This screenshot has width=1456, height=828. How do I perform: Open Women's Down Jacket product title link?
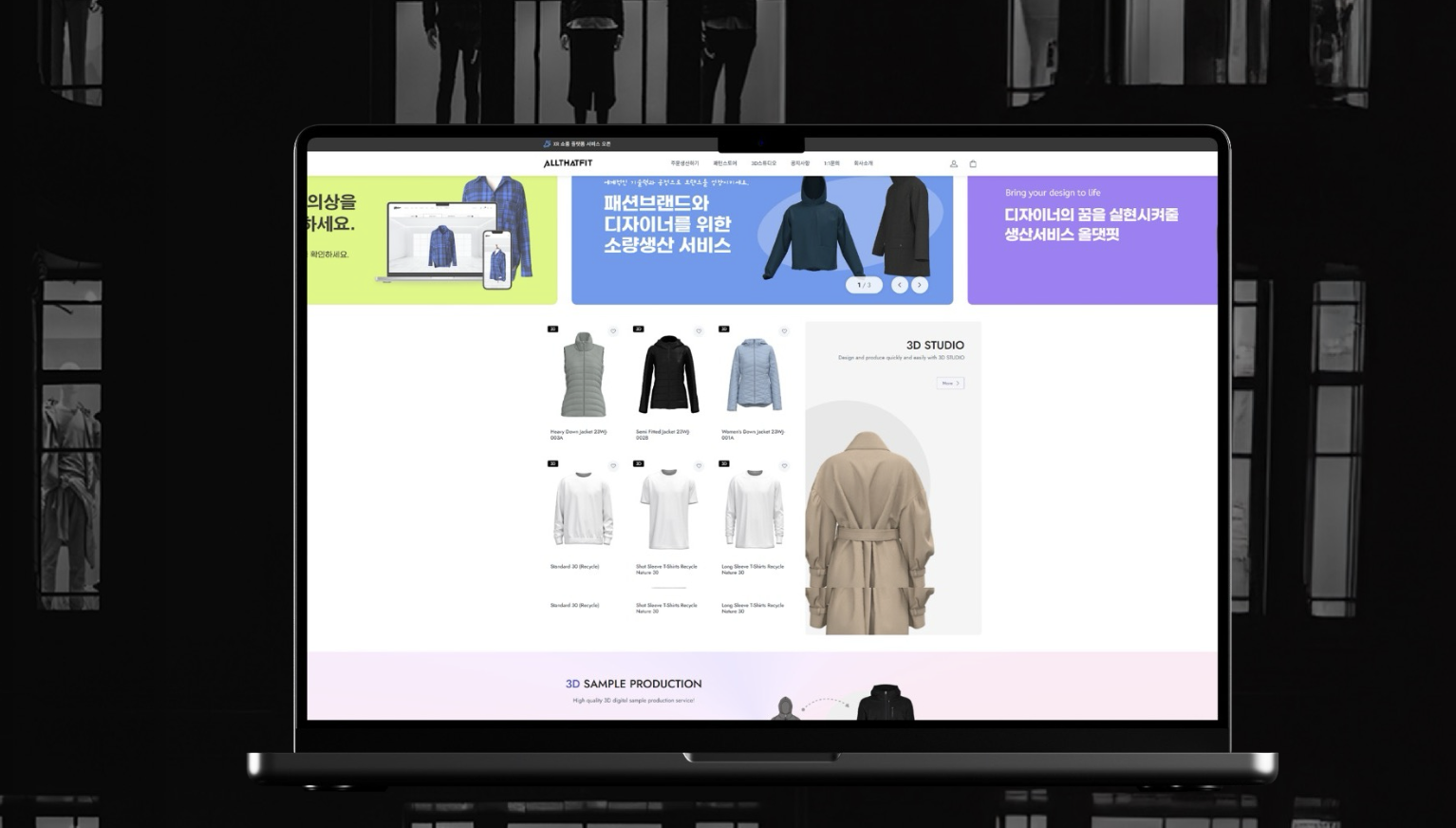[x=753, y=434]
